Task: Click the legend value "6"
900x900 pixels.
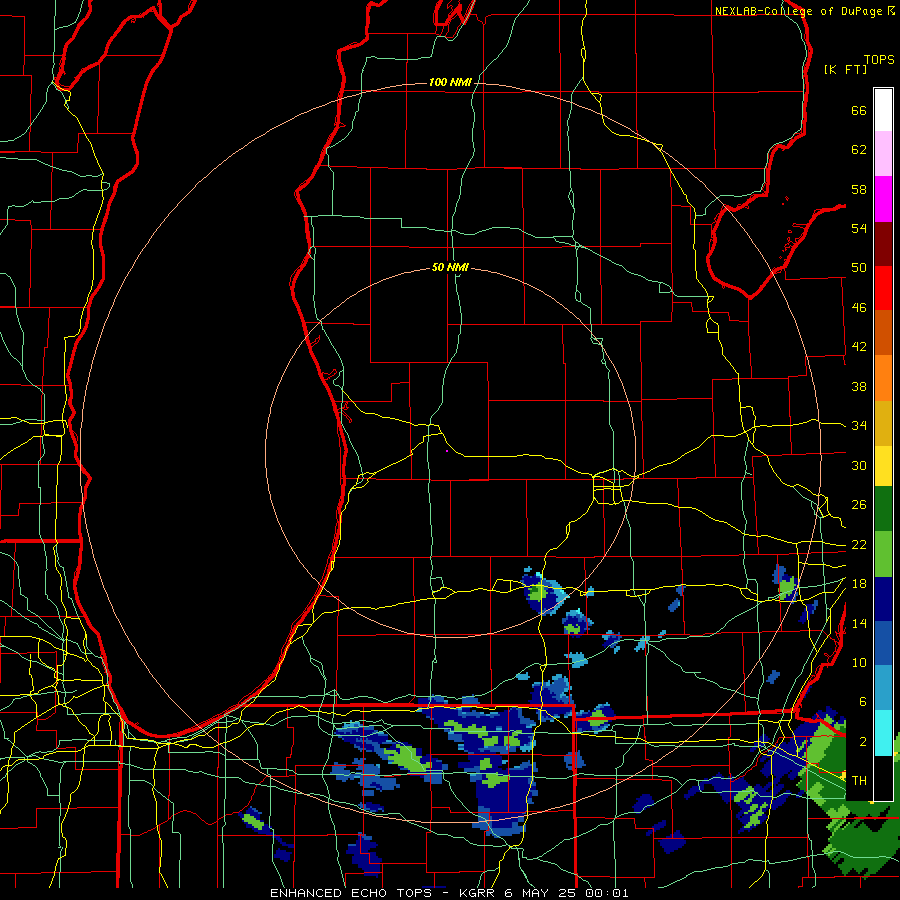Action: pyautogui.click(x=862, y=702)
